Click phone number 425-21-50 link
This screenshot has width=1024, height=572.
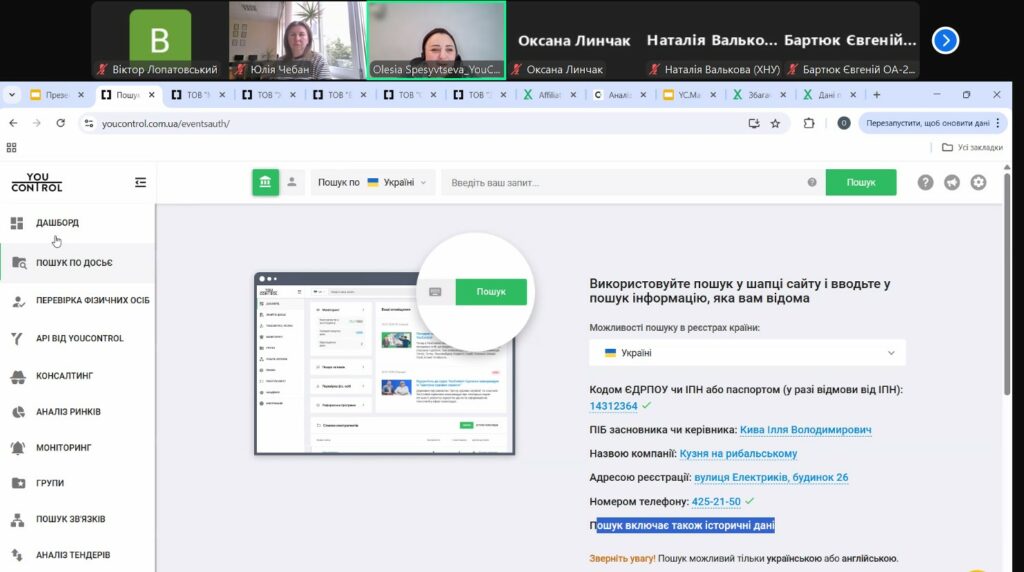(x=716, y=501)
